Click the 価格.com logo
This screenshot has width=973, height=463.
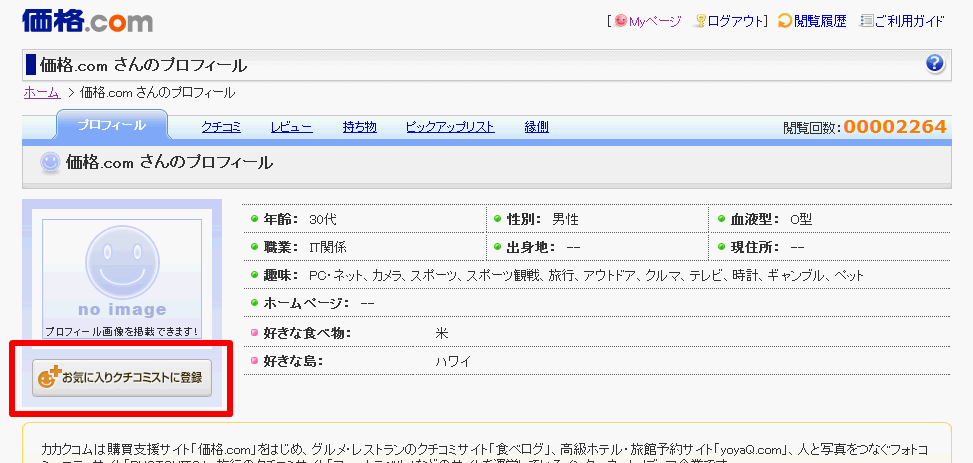pos(87,20)
